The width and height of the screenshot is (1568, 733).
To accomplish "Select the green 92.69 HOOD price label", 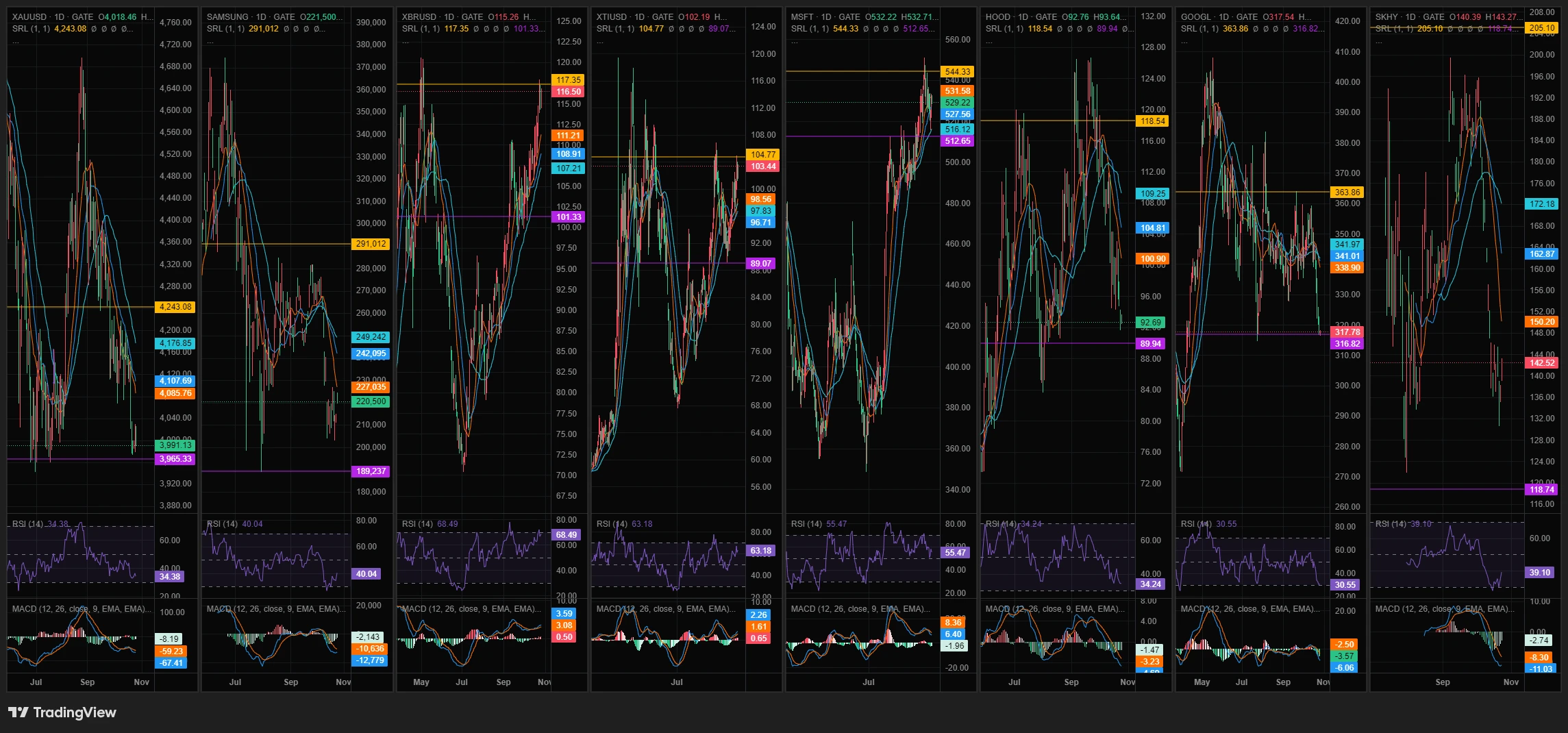I will pyautogui.click(x=1151, y=323).
